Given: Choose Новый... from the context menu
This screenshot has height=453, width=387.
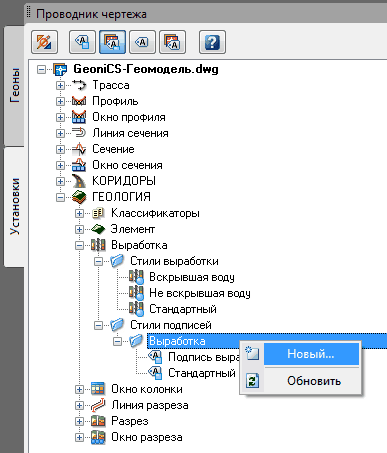Looking at the screenshot, I should click(x=311, y=354).
